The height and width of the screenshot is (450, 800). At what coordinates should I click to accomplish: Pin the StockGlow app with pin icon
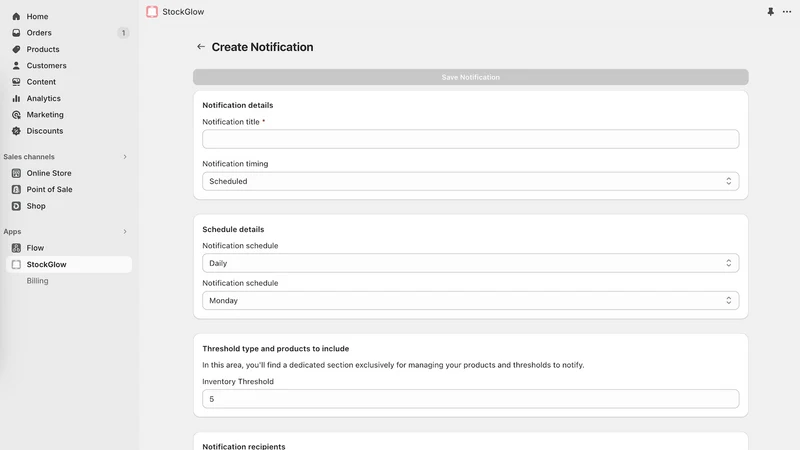coord(770,12)
